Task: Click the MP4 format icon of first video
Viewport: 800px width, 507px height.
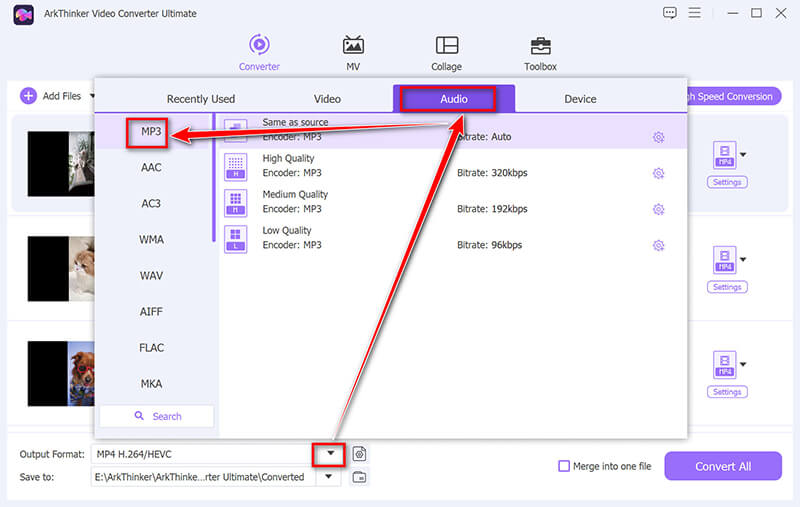Action: pos(724,155)
